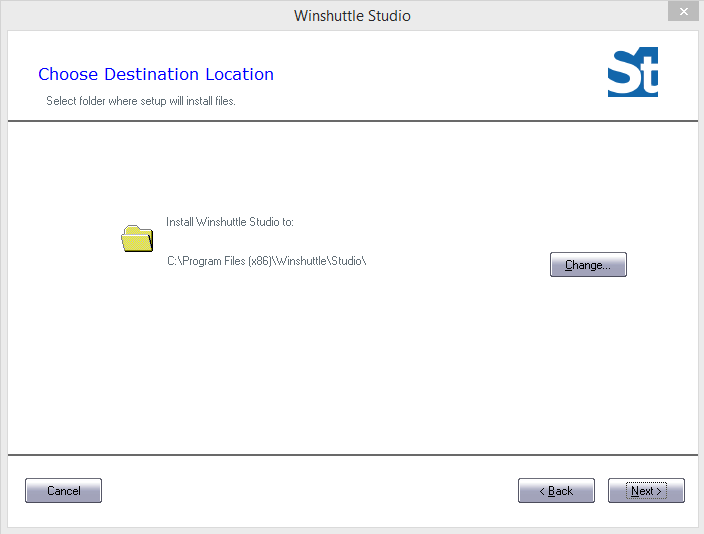Click the 'Choose Destination Location' heading
The width and height of the screenshot is (704, 534).
tap(156, 74)
